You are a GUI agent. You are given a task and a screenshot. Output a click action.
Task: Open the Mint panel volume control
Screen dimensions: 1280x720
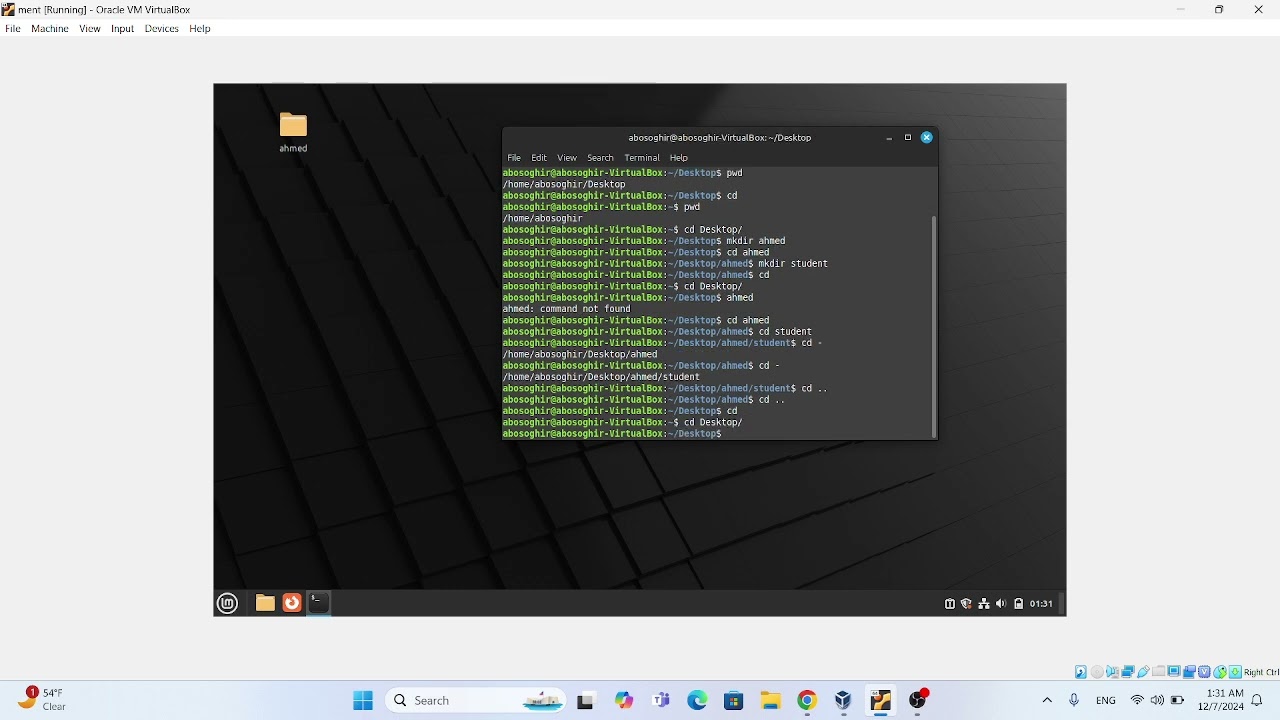[1001, 604]
